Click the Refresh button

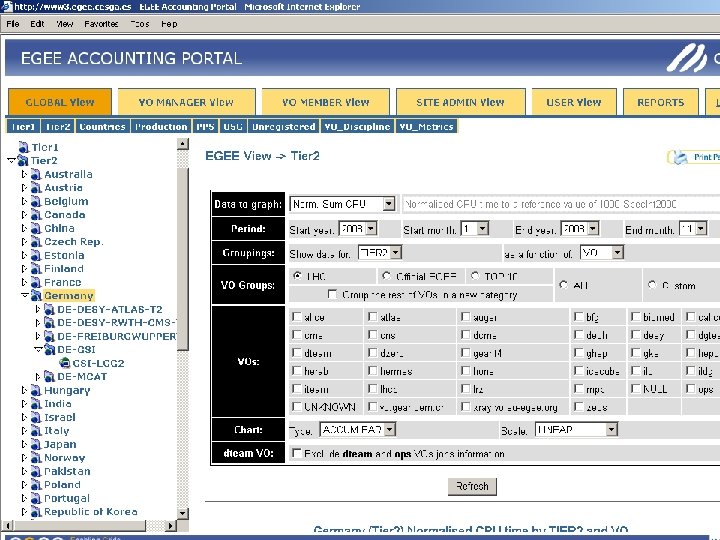tap(472, 486)
